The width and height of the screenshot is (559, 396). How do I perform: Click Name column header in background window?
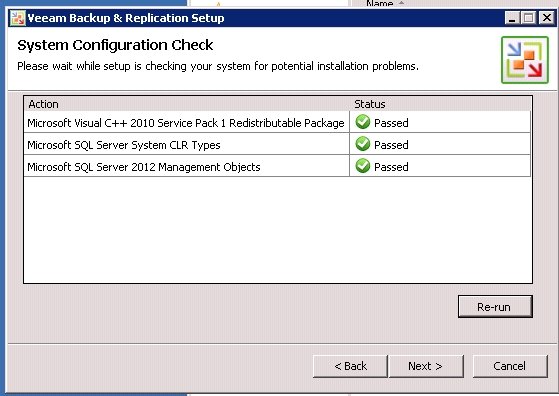point(380,3)
